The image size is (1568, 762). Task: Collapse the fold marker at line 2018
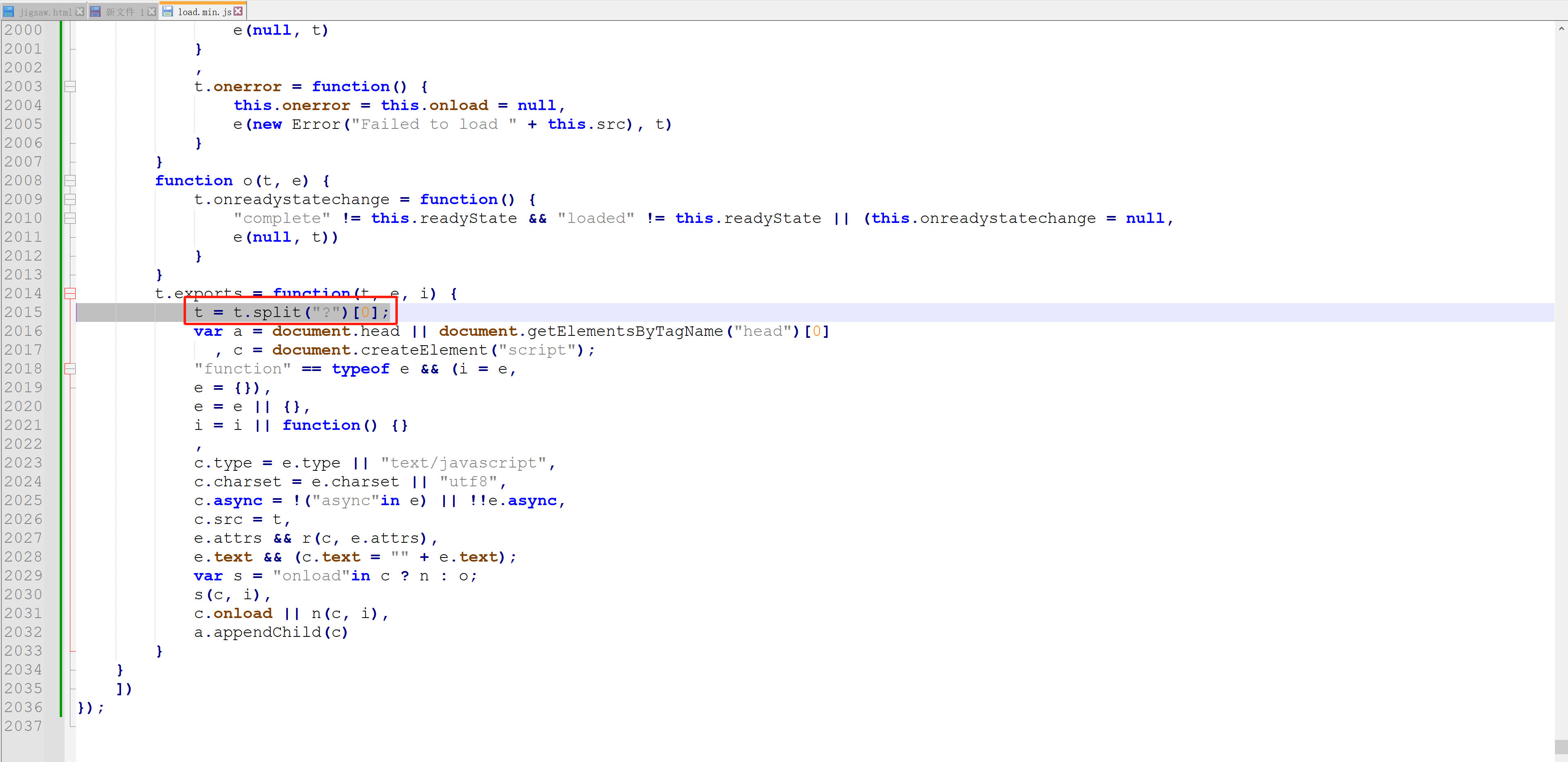tap(70, 369)
